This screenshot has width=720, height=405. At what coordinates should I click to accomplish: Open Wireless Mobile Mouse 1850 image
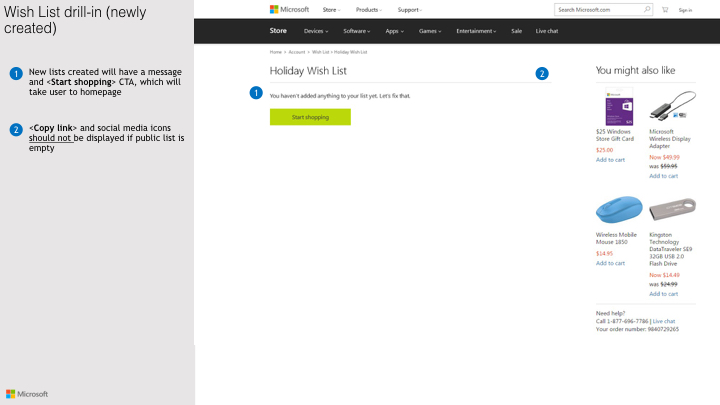[619, 209]
